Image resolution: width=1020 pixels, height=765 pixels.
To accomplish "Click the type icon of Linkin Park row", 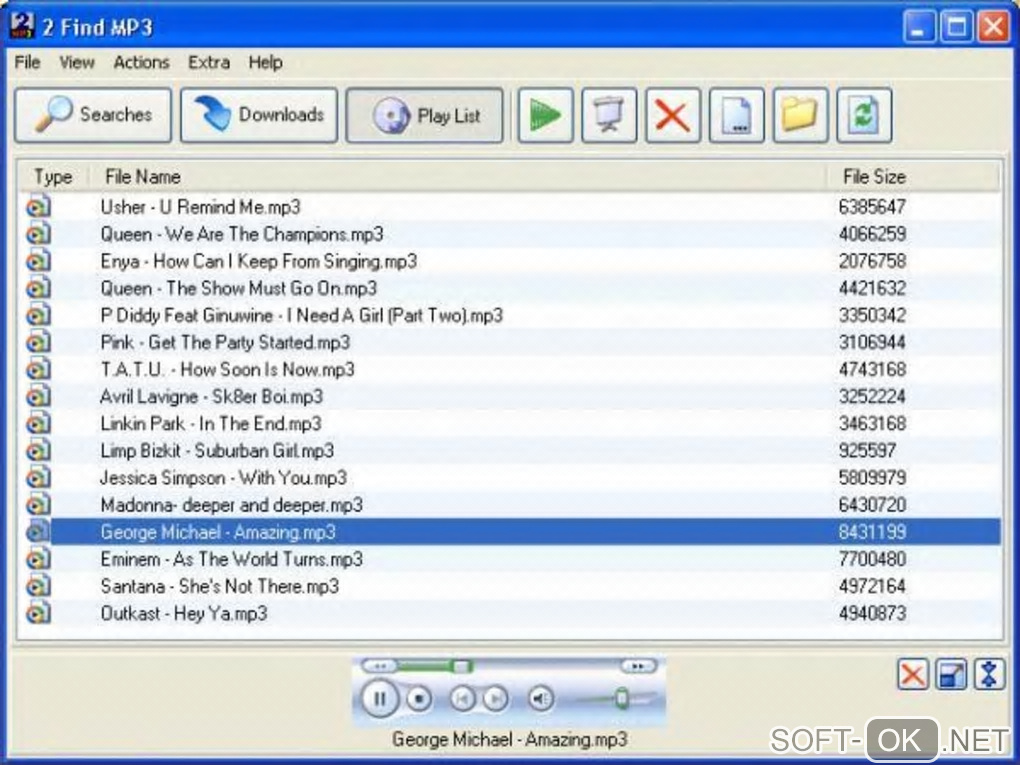I will click(x=38, y=424).
